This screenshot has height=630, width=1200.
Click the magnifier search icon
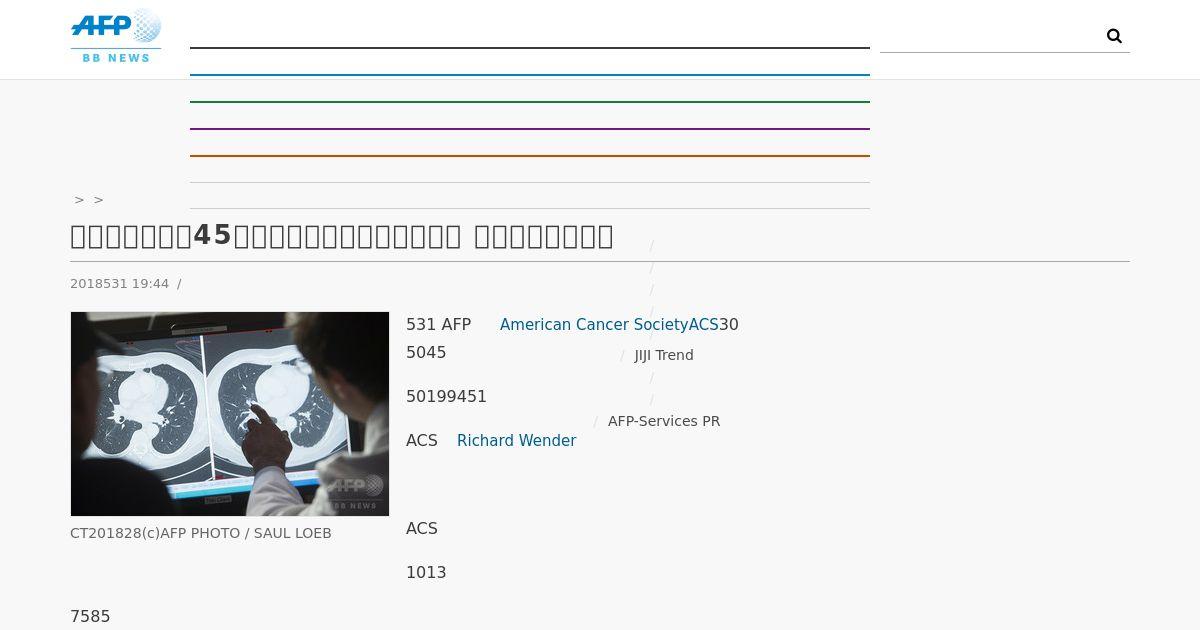[1114, 36]
